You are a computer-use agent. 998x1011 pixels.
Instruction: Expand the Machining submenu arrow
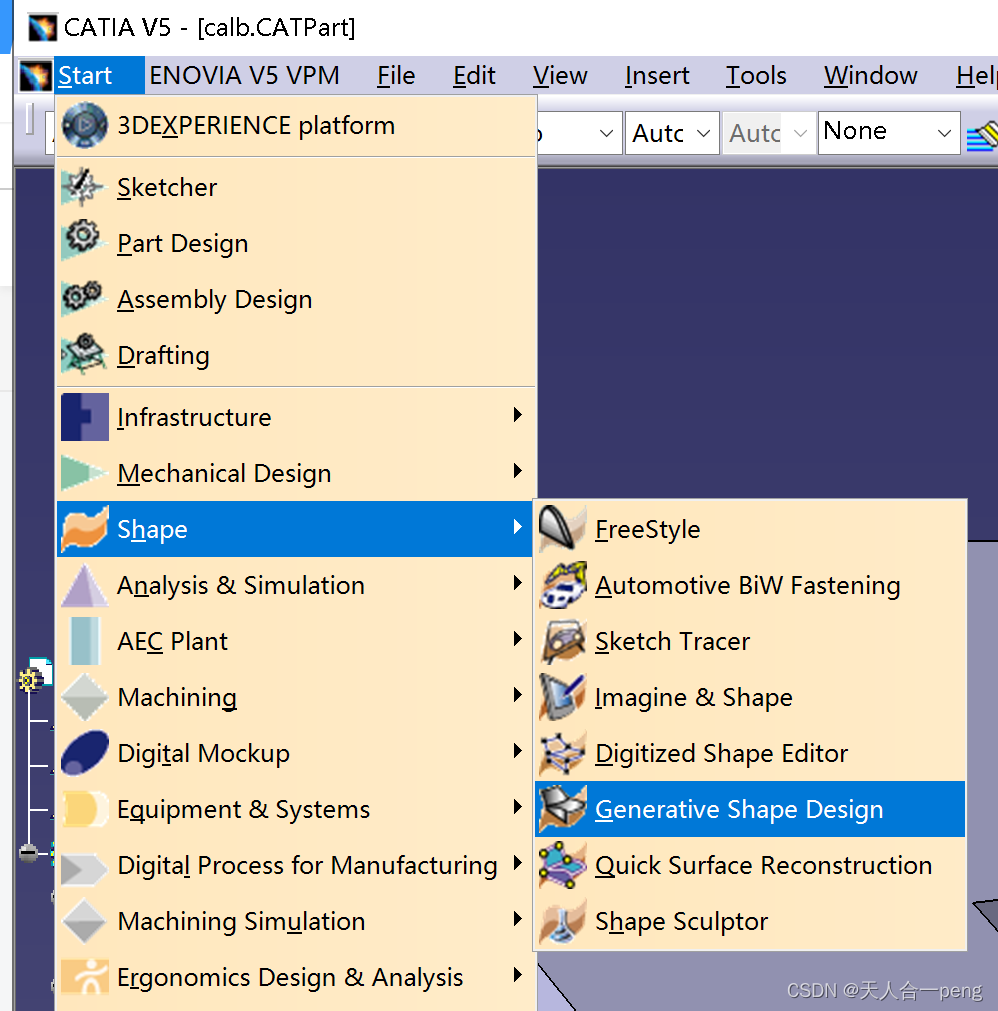(517, 694)
